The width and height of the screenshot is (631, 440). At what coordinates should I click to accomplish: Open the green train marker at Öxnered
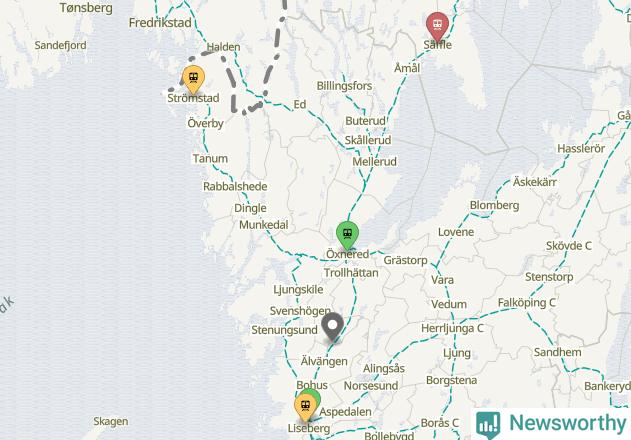pyautogui.click(x=347, y=235)
